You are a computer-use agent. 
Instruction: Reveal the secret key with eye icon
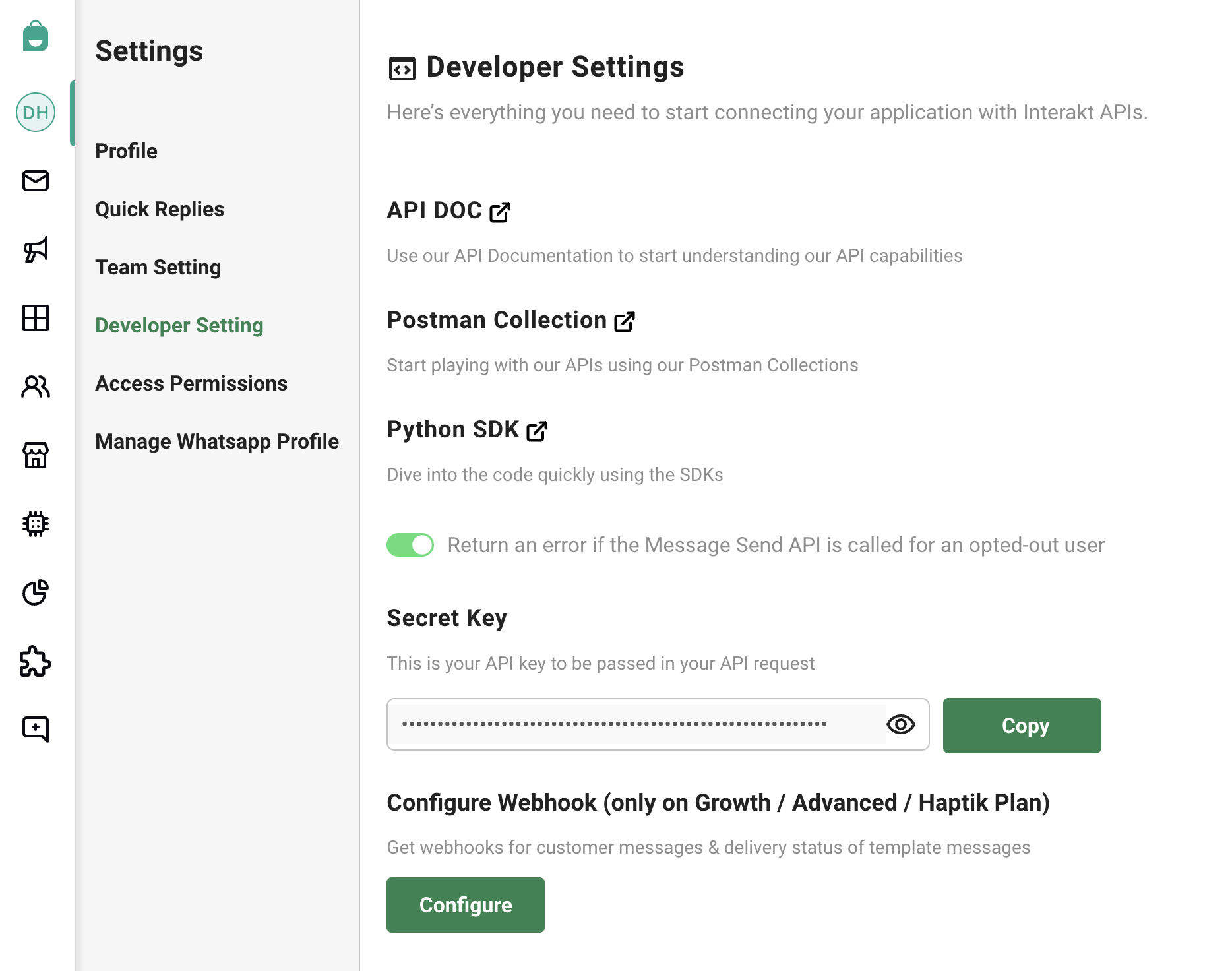pos(900,724)
